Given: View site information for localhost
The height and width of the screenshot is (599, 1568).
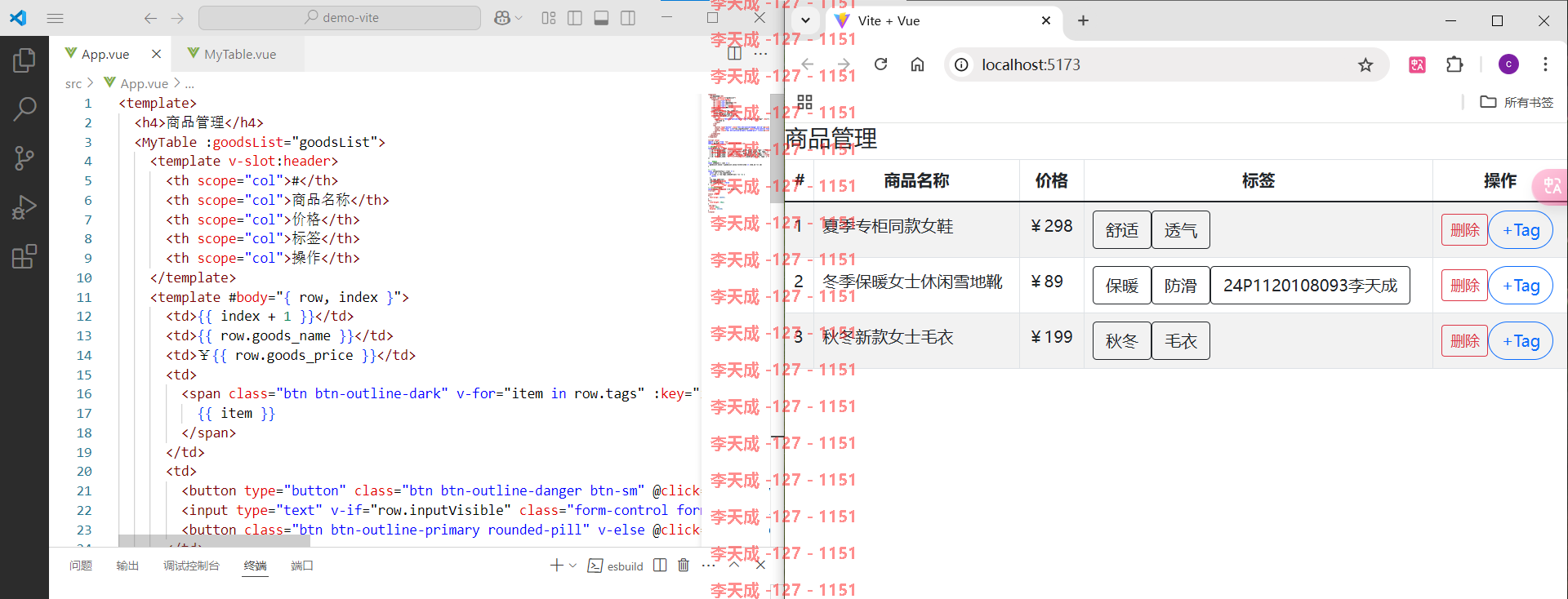Looking at the screenshot, I should click(962, 64).
